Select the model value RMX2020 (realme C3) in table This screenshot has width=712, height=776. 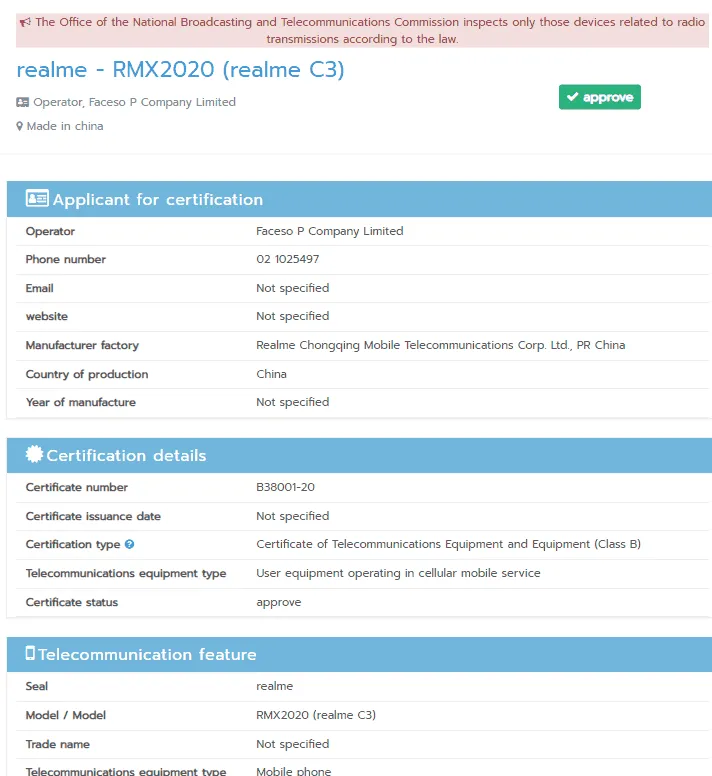[316, 715]
